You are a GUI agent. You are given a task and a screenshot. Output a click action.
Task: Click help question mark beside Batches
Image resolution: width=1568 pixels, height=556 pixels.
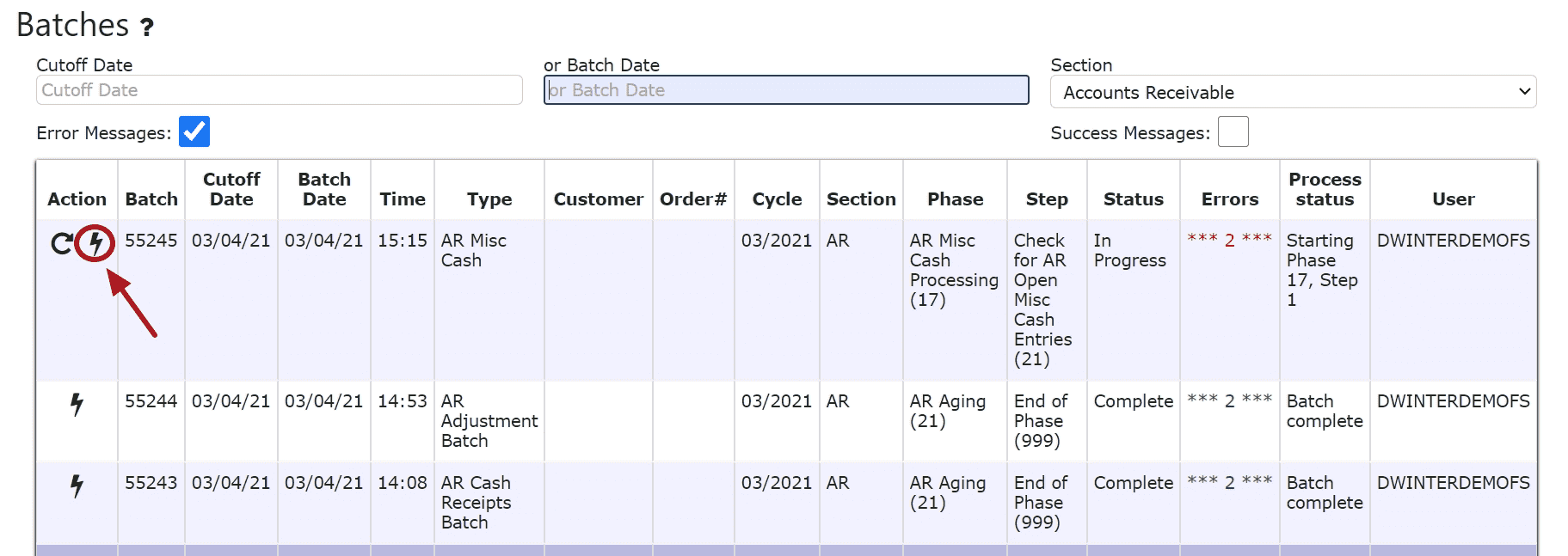coord(147,27)
